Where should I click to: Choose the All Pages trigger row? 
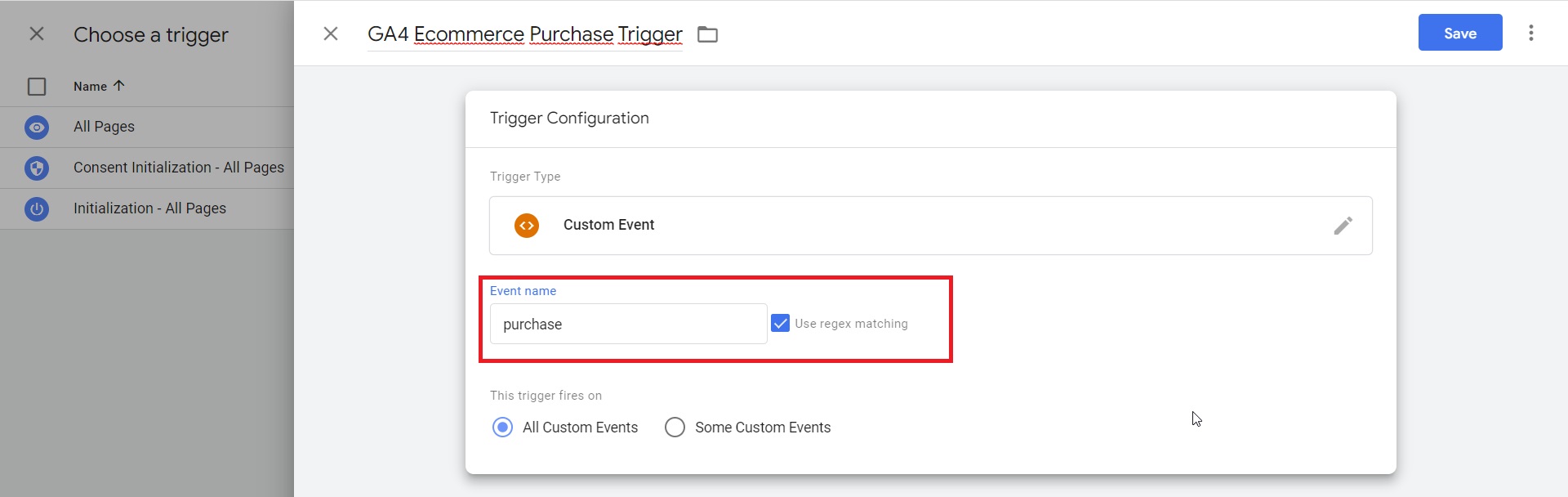[x=147, y=127]
